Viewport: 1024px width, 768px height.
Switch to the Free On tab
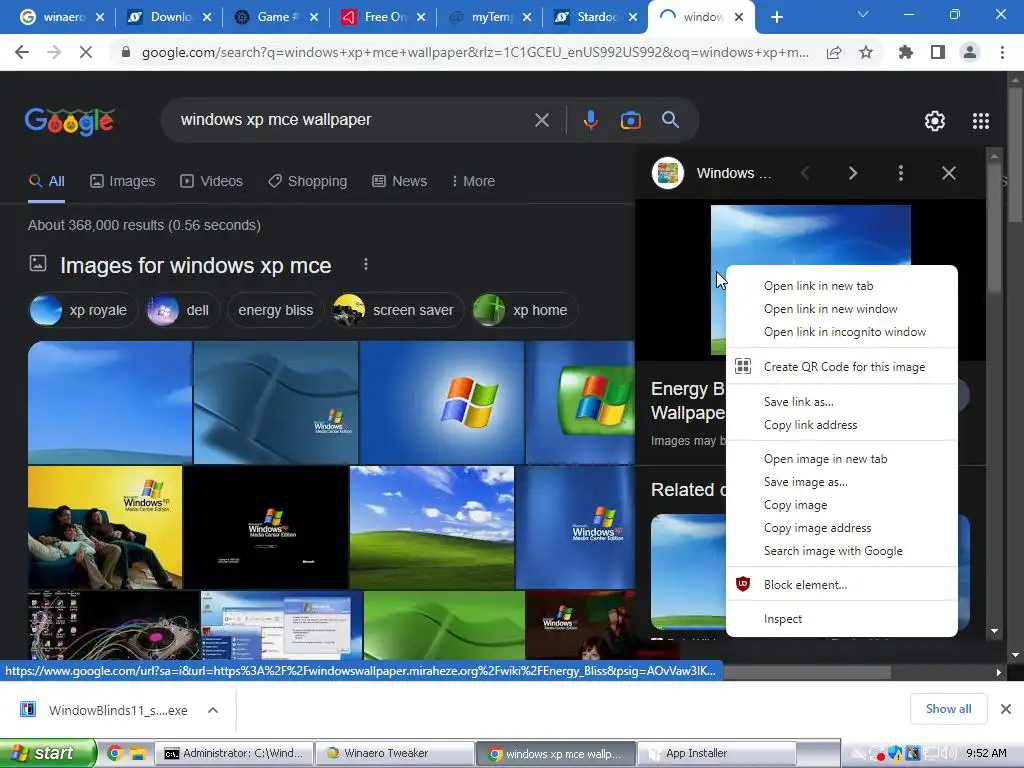click(383, 17)
